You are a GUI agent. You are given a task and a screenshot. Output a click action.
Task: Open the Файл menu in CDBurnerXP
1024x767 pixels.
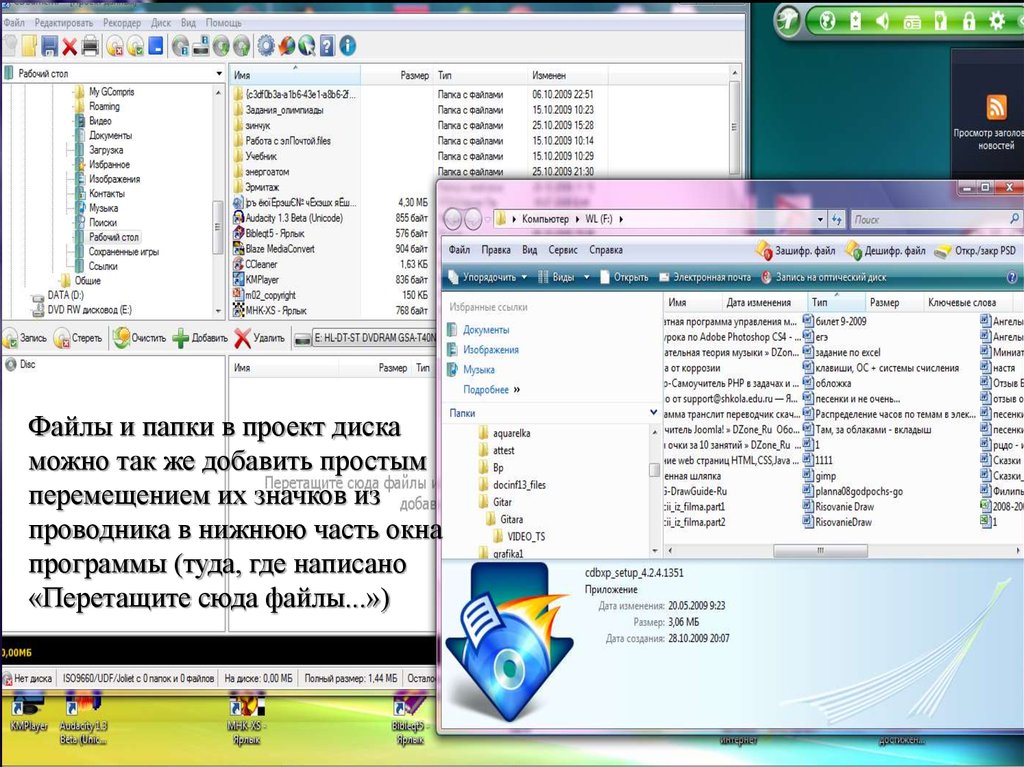tap(14, 23)
